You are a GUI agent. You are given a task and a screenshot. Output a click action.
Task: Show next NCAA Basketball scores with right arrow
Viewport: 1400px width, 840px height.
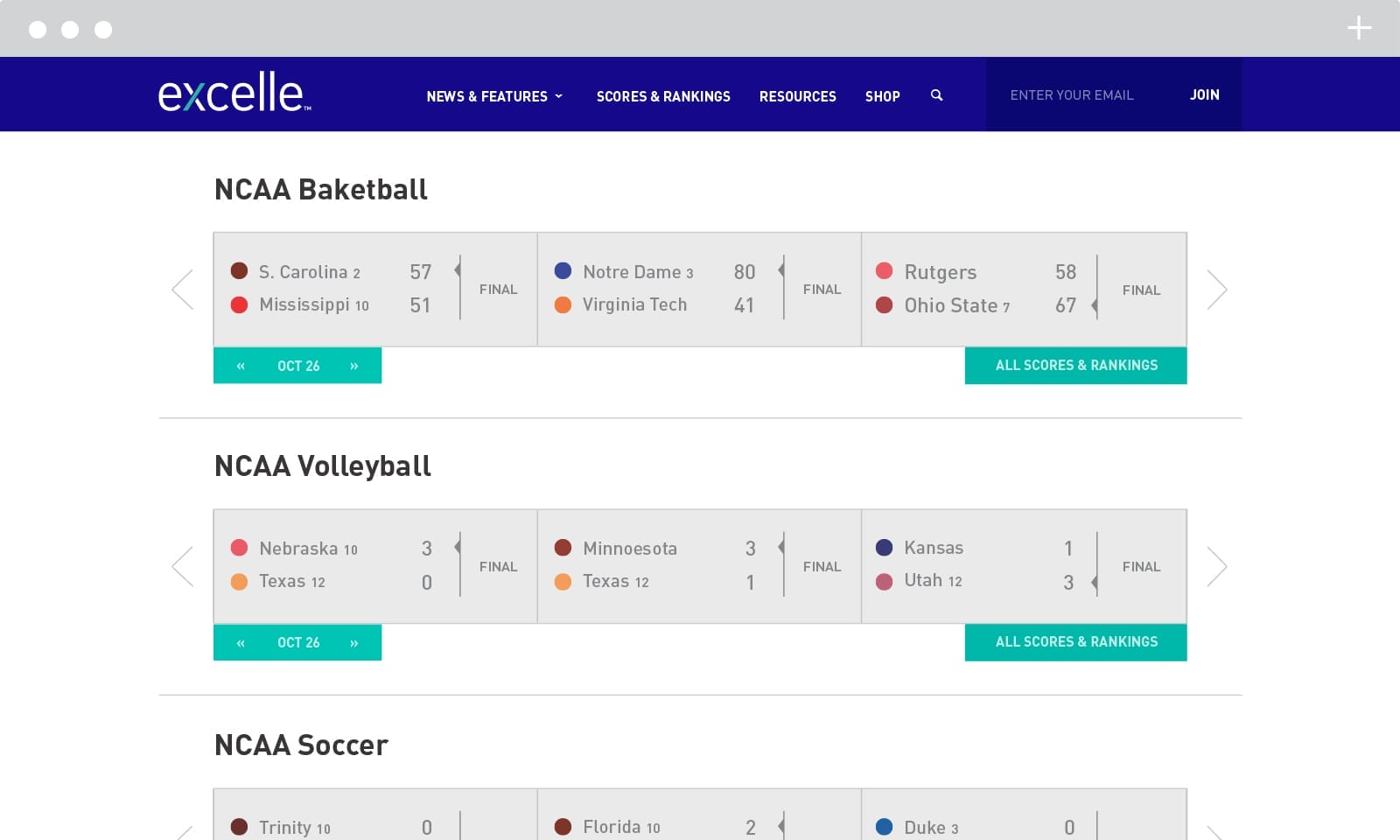pyautogui.click(x=1217, y=290)
